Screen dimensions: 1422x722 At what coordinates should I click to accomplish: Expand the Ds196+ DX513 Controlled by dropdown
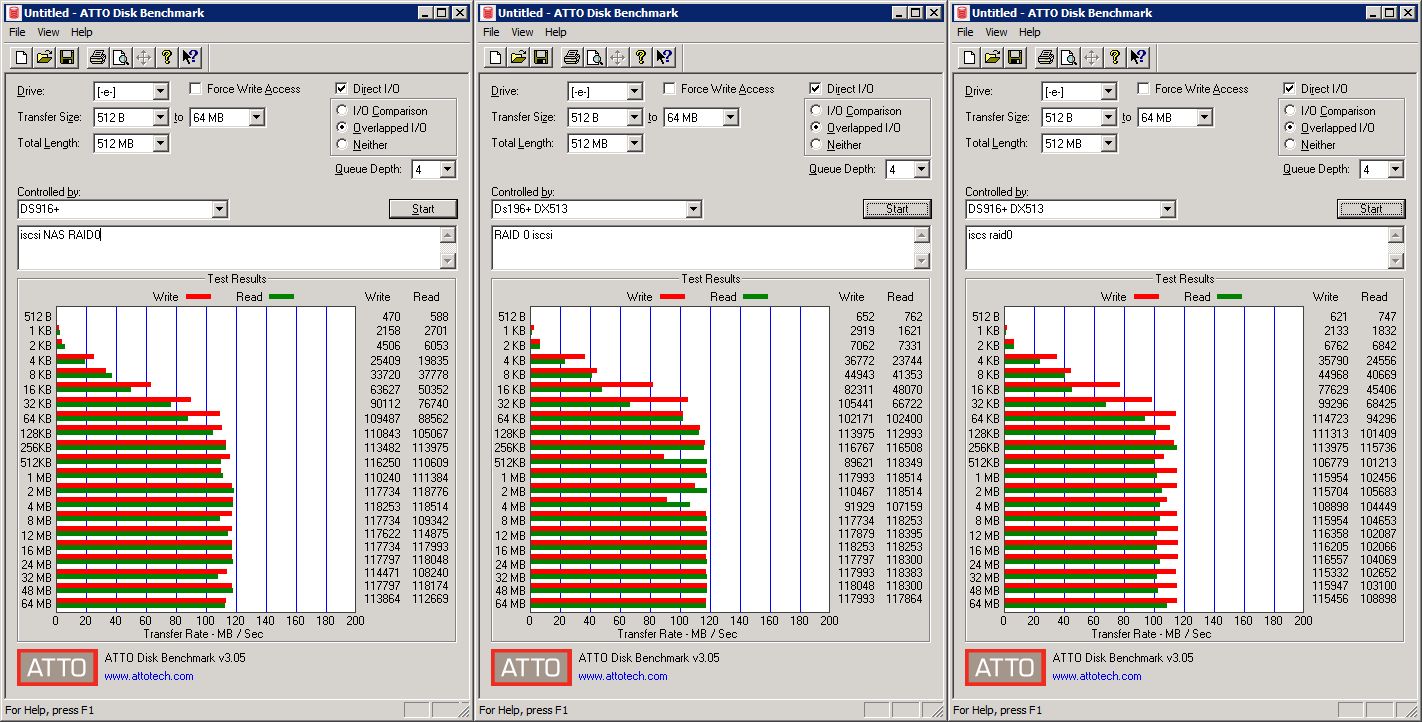point(693,210)
